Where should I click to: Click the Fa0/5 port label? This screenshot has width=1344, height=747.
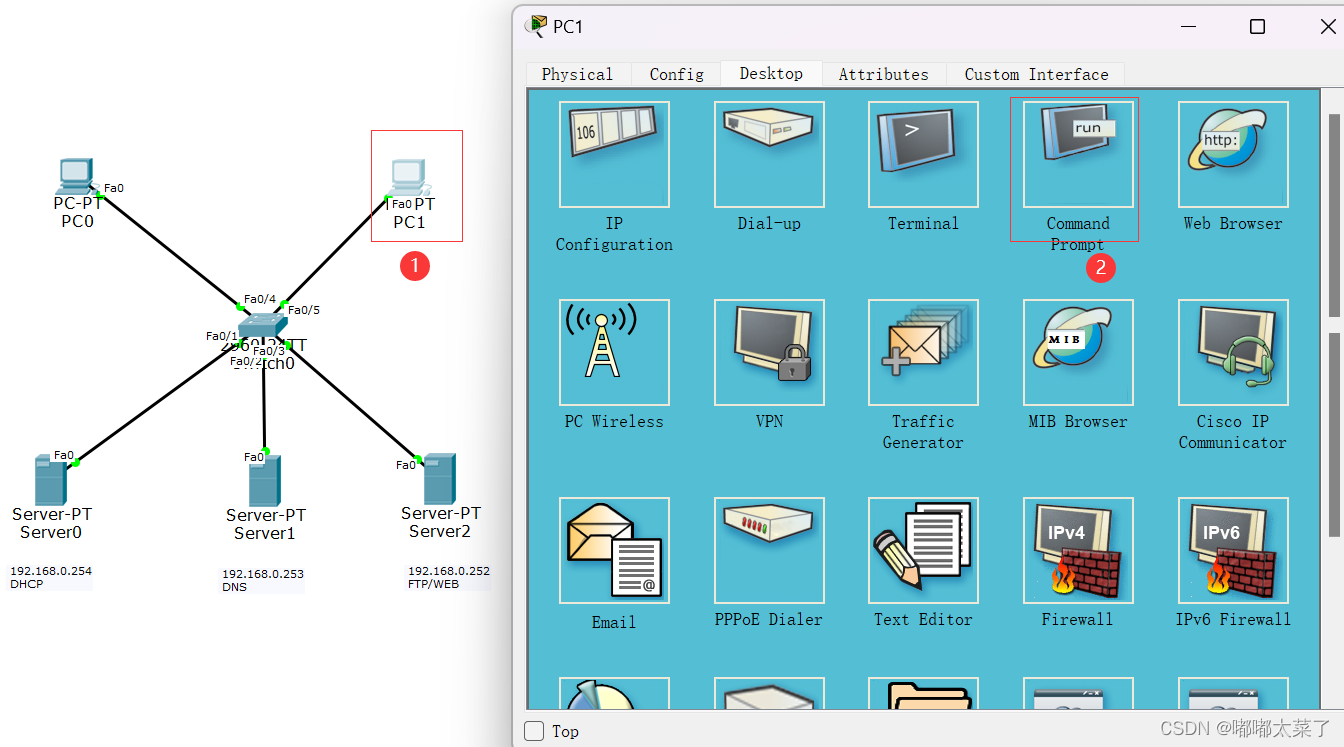point(304,310)
